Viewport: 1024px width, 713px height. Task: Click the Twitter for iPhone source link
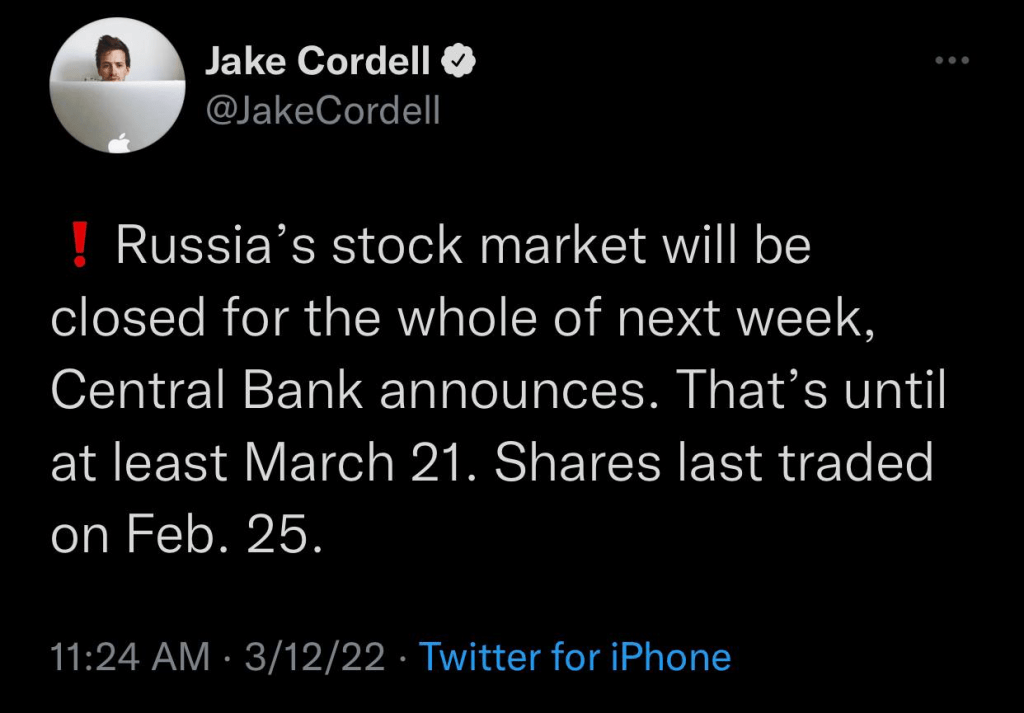click(x=575, y=657)
